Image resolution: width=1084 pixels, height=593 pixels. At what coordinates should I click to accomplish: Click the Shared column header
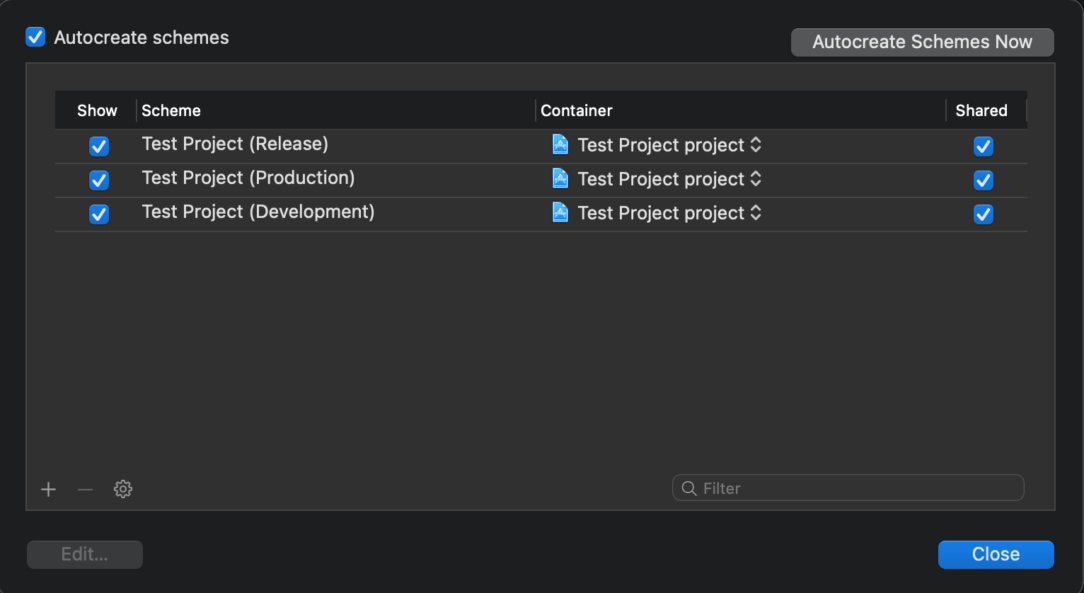tap(981, 110)
